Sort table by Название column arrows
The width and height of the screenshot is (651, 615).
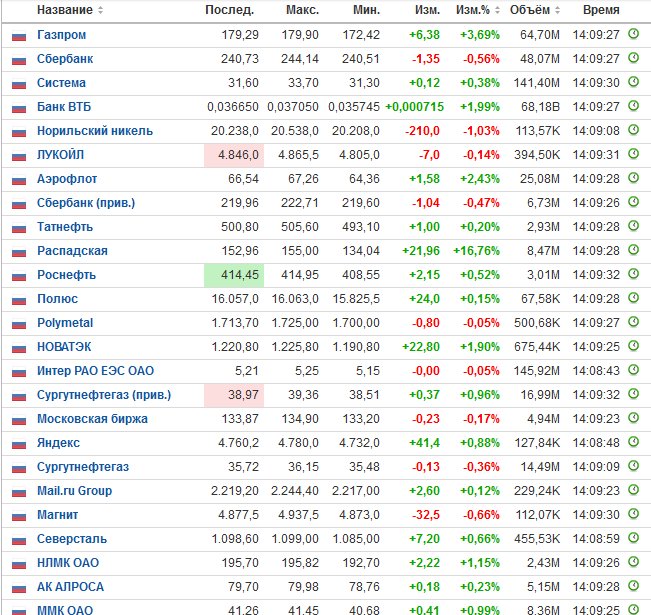(100, 10)
